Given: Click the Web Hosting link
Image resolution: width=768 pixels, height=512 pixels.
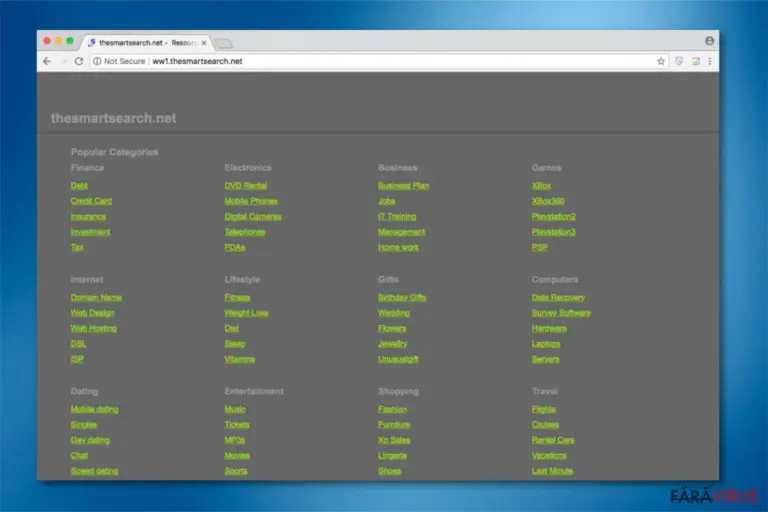Looking at the screenshot, I should pos(94,328).
